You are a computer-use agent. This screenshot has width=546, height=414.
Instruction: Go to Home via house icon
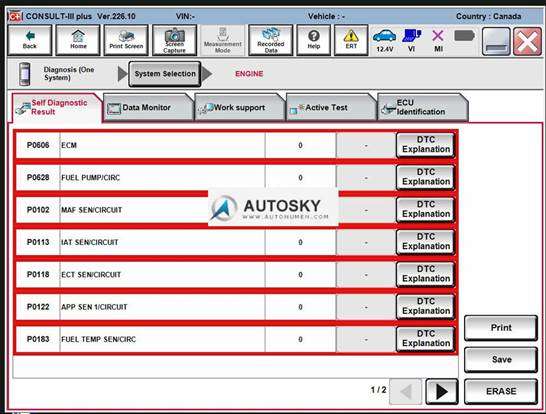[x=78, y=40]
